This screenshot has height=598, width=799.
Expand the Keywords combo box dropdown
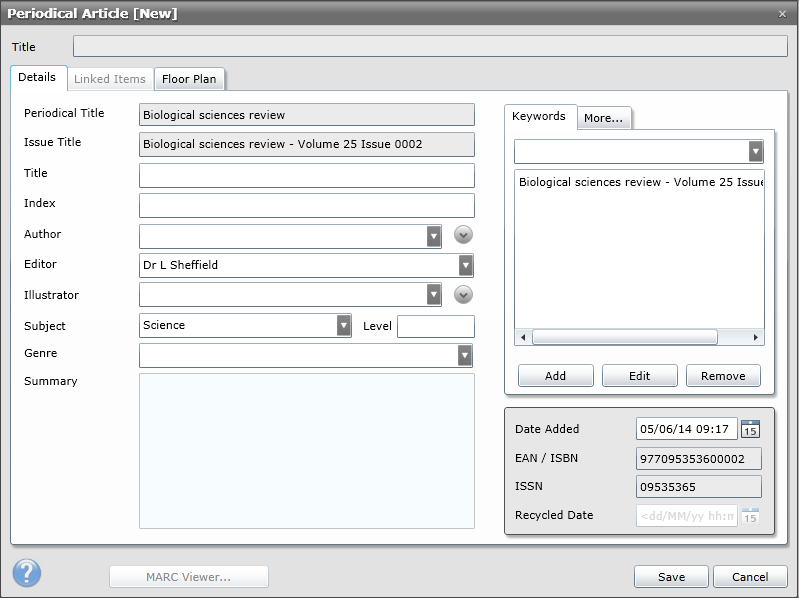[756, 151]
